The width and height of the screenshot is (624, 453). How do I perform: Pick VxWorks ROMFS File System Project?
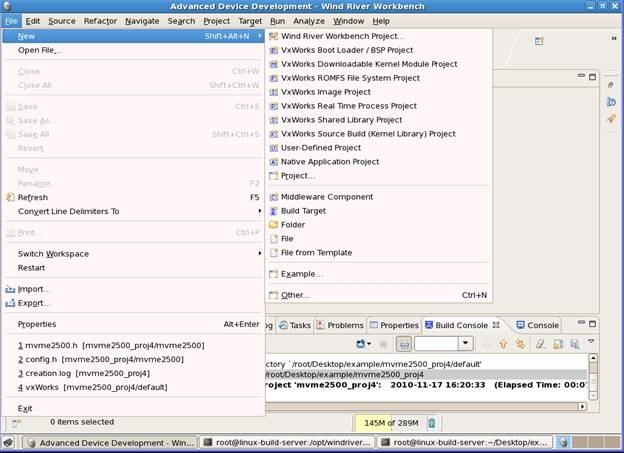tap(378, 78)
